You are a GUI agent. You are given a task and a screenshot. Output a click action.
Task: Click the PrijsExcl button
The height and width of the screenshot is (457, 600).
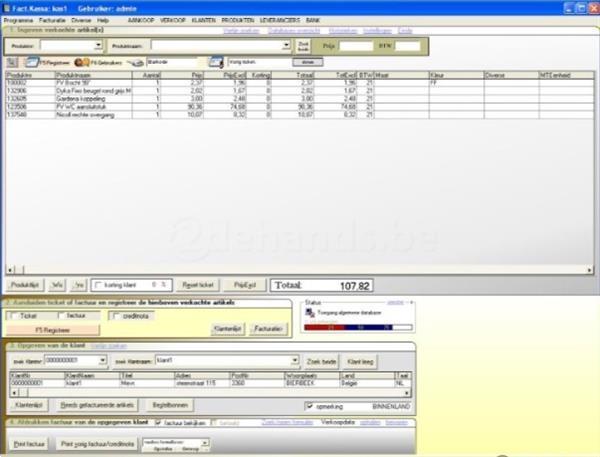[x=245, y=285]
